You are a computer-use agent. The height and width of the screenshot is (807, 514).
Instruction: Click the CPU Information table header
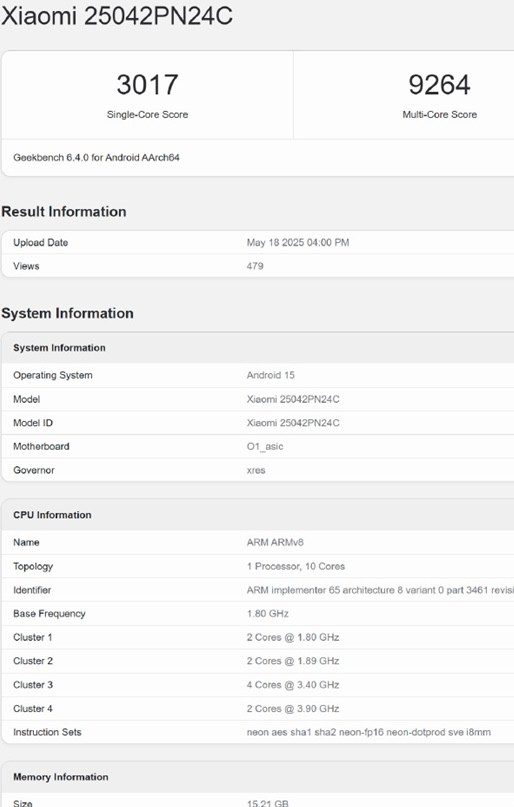(52, 515)
